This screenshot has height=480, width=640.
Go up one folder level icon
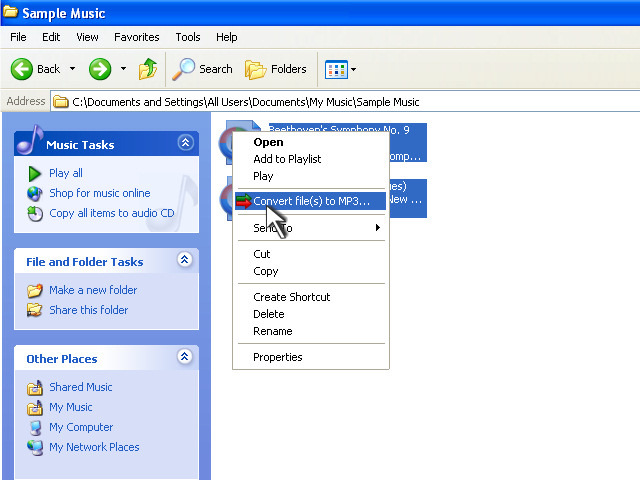147,69
